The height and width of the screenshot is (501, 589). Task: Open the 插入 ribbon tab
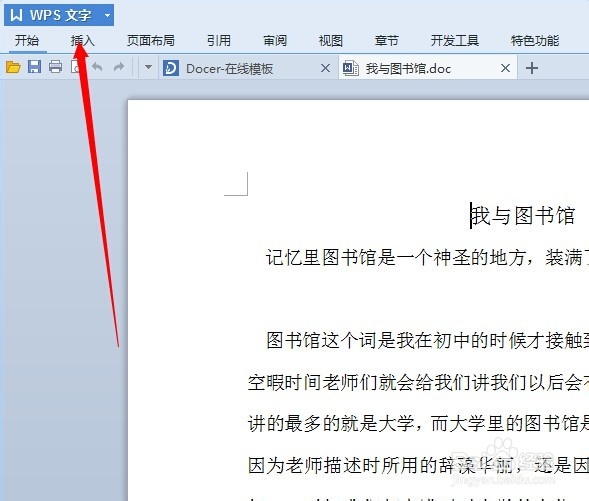click(83, 41)
